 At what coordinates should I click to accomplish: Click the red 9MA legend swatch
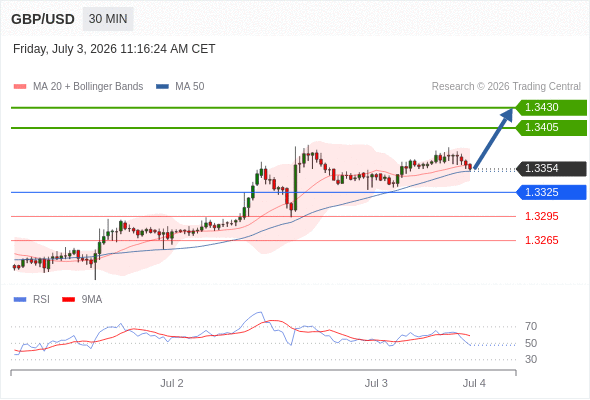click(68, 300)
